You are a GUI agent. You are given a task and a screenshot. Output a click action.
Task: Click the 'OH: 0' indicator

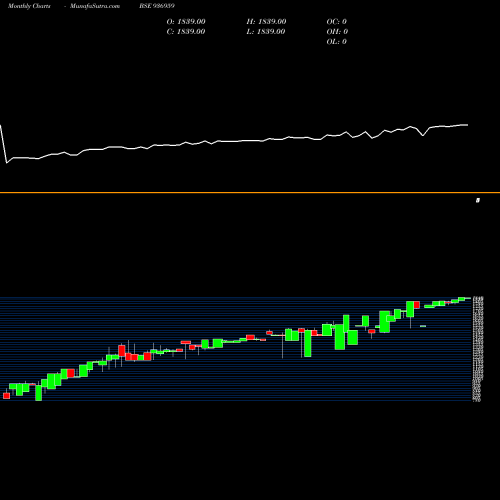point(337,32)
